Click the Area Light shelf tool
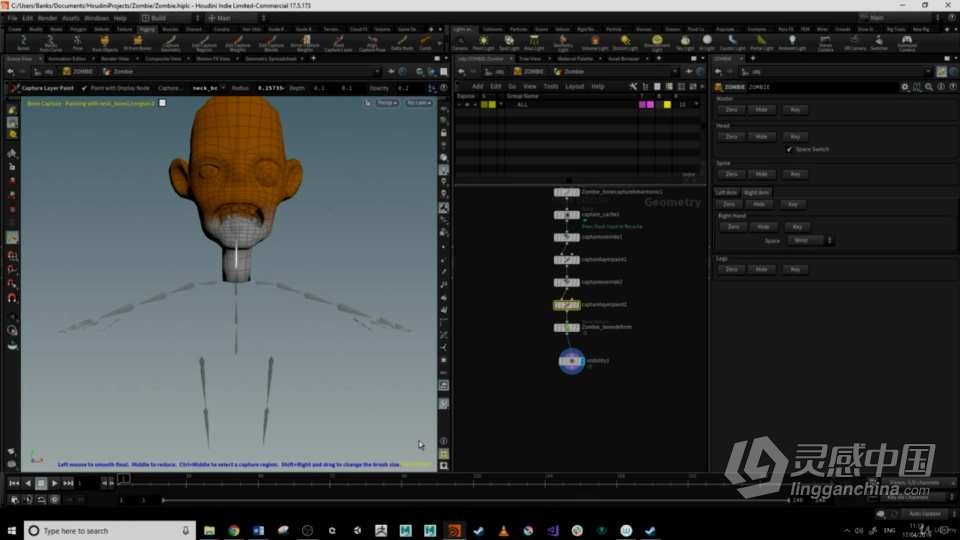The height and width of the screenshot is (540, 960). tap(534, 43)
